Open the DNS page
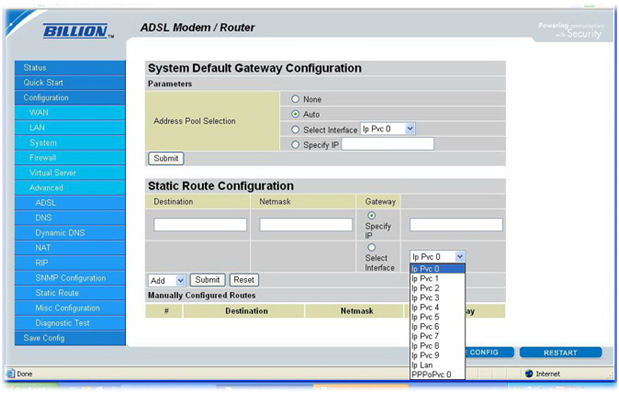619x394 pixels. (x=70, y=218)
